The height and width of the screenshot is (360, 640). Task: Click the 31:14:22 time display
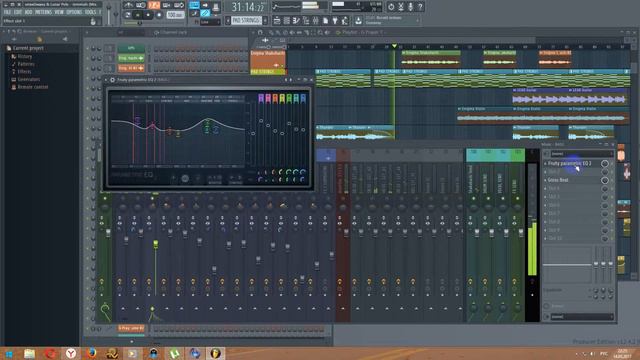249,7
